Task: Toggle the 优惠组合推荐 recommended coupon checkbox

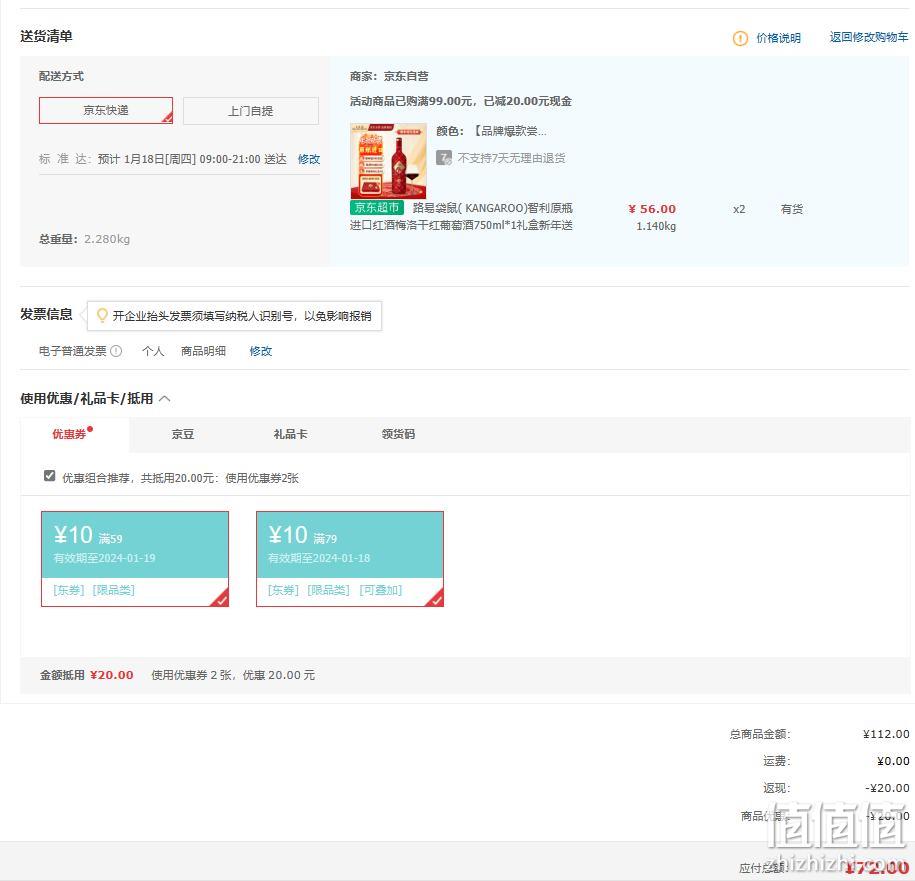Action: click(50, 476)
